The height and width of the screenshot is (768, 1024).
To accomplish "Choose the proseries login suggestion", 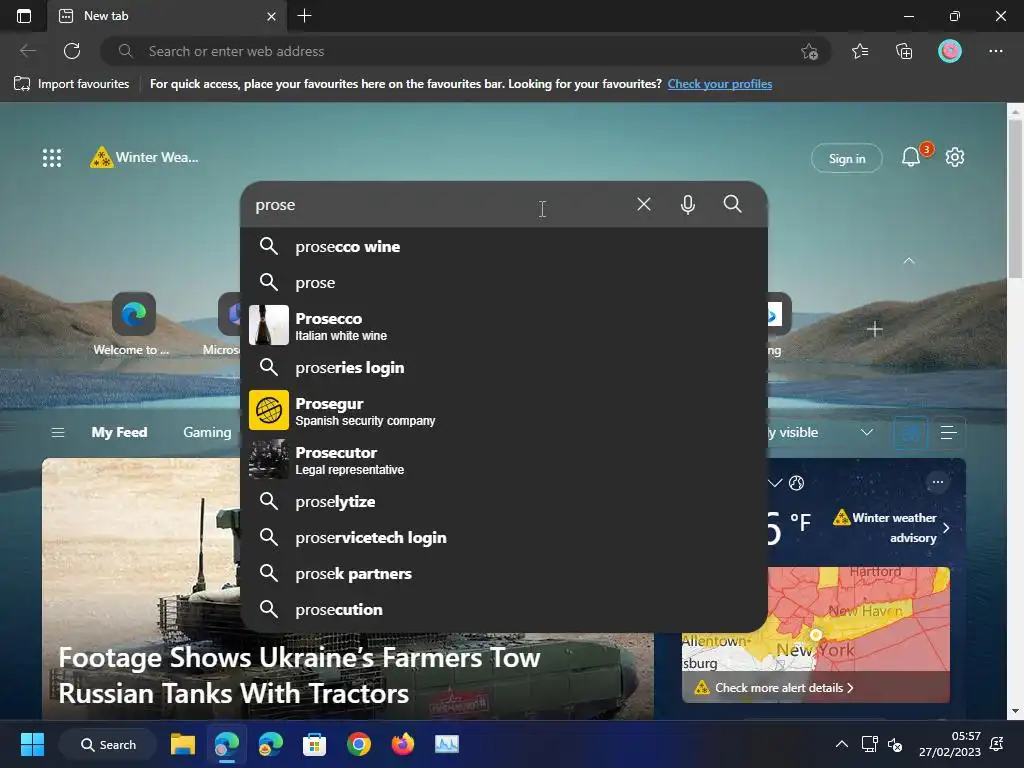I will pos(504,368).
